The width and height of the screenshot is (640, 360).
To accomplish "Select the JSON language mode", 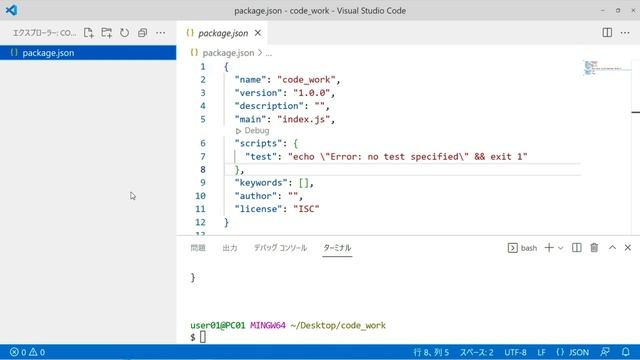I will click(x=573, y=352).
